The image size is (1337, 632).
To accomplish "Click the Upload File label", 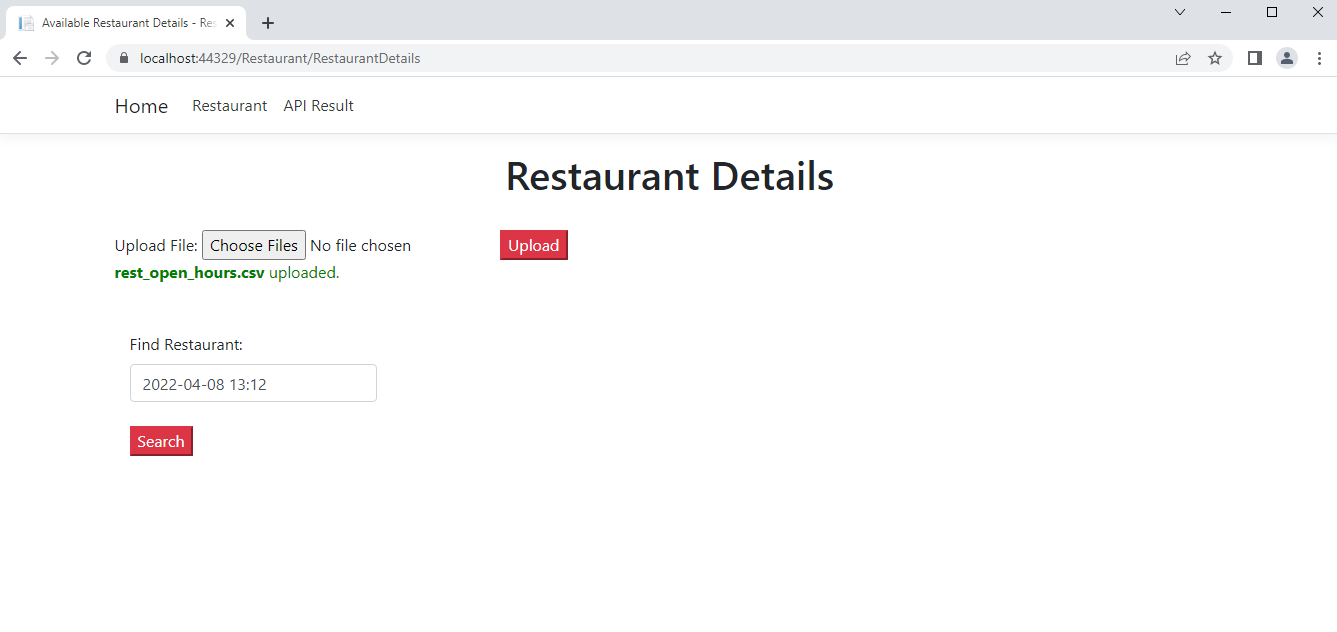I will pos(156,245).
